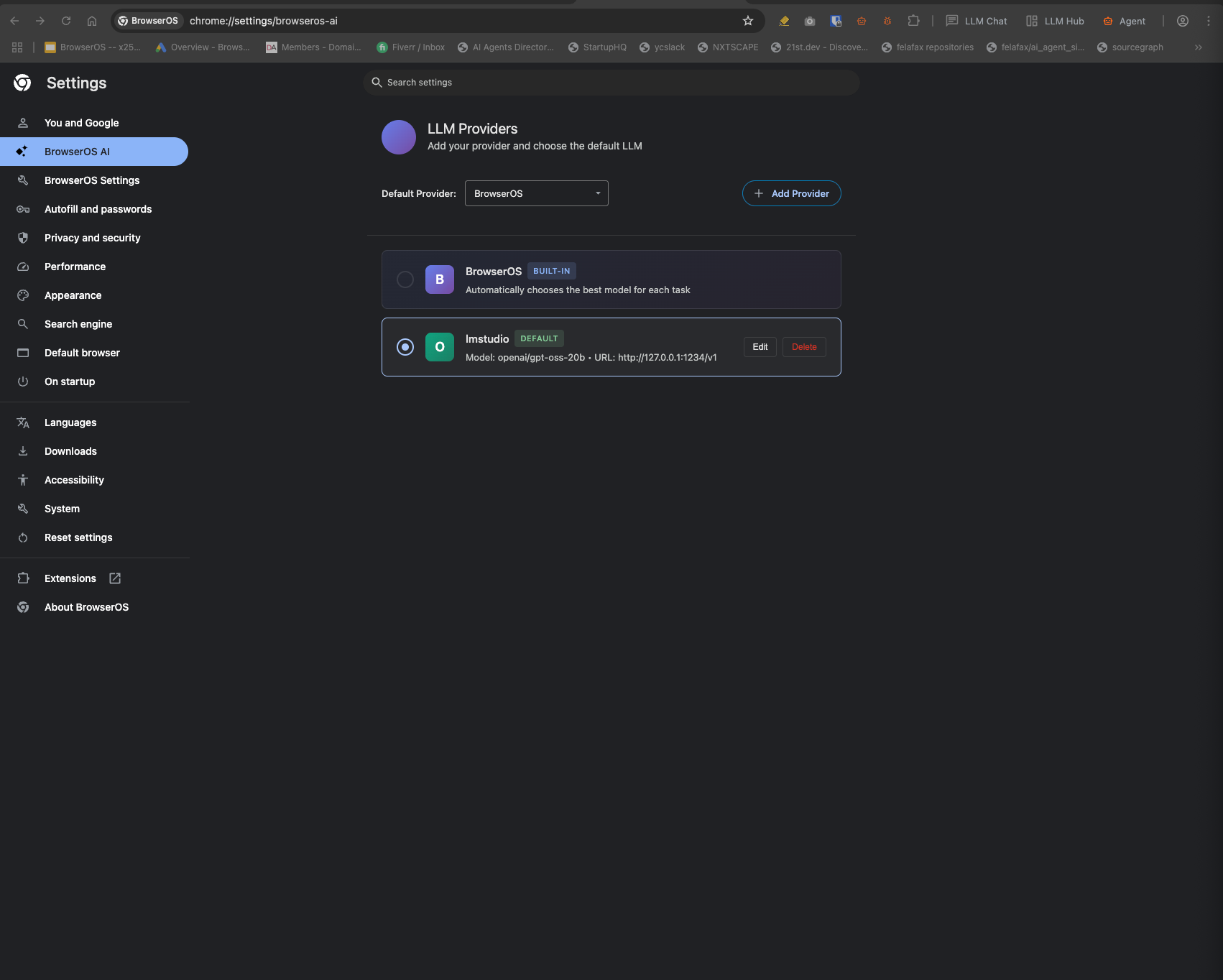The width and height of the screenshot is (1223, 980).
Task: Open the extensions puzzle-piece icon
Action: [x=913, y=21]
